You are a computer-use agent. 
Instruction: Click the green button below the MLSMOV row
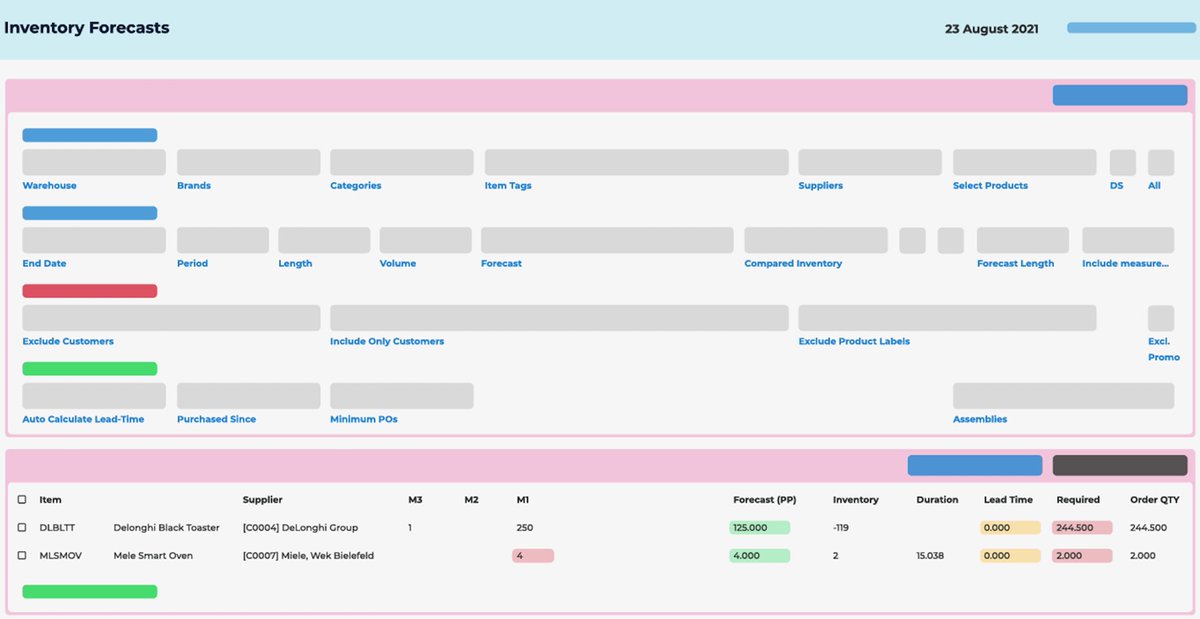click(x=90, y=591)
